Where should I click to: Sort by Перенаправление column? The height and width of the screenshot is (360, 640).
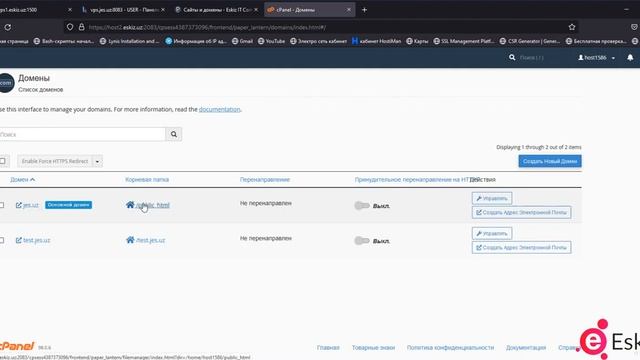coord(265,180)
